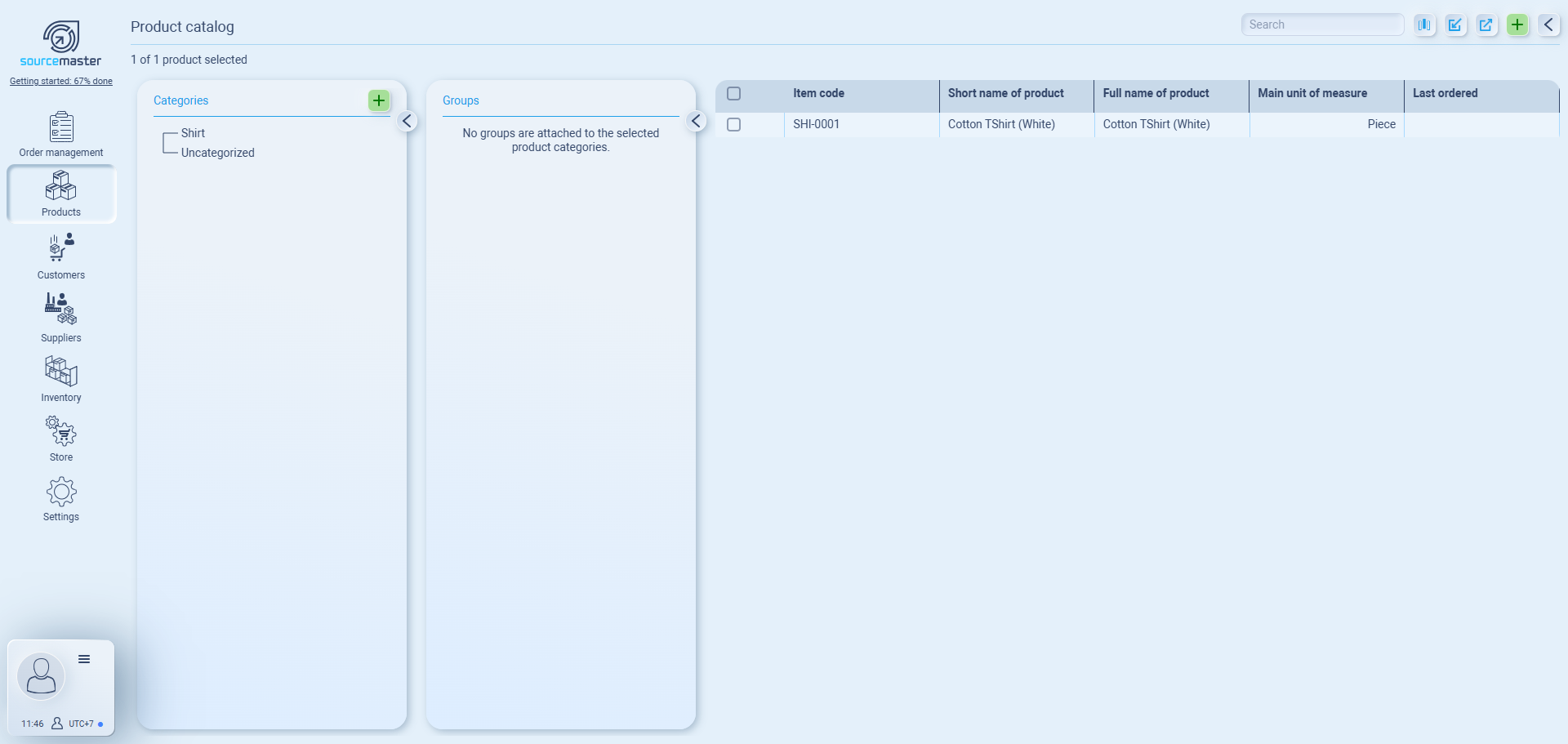Viewport: 1568px width, 744px height.
Task: Open the Order management module
Action: point(61,135)
